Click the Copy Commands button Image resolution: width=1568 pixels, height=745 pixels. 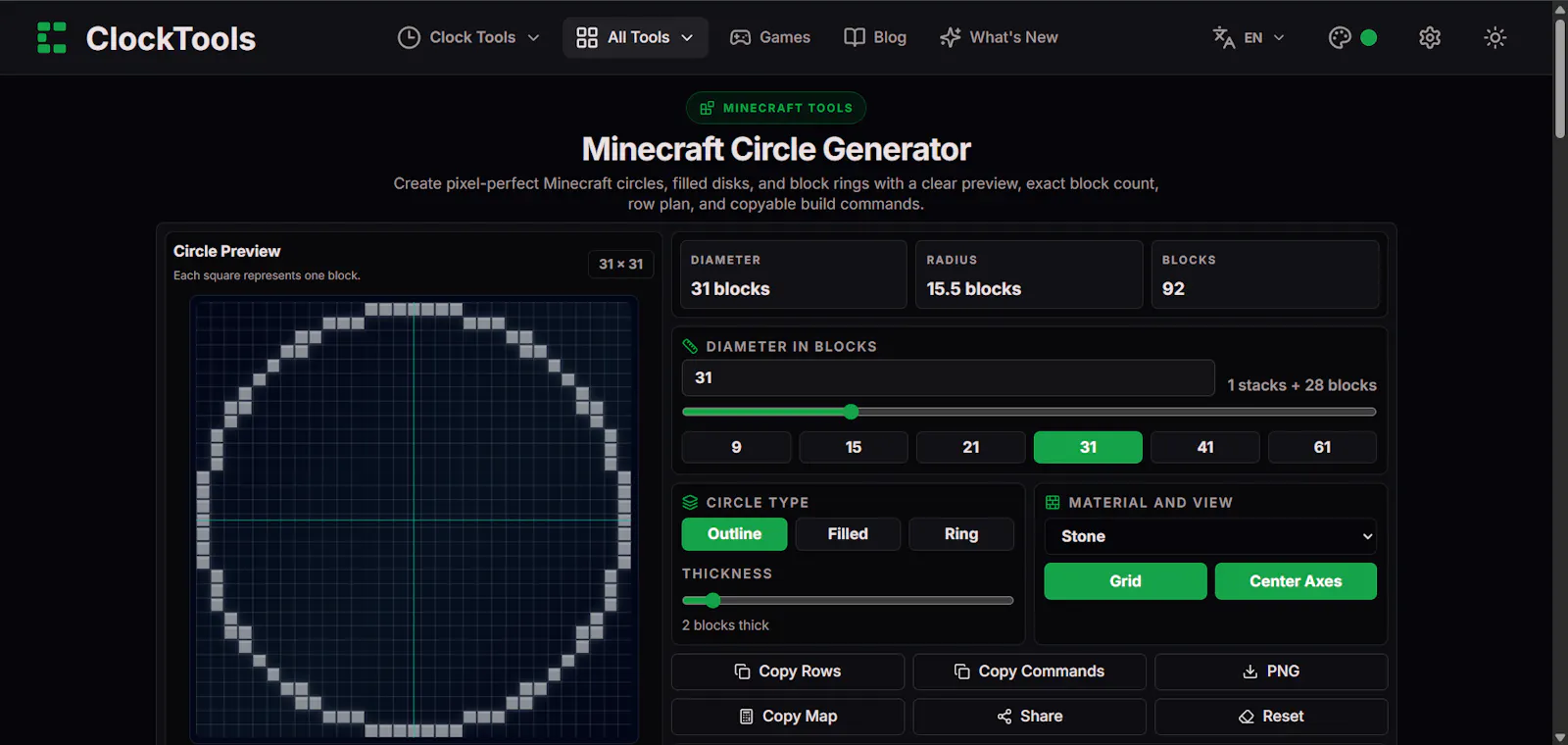(x=1029, y=671)
